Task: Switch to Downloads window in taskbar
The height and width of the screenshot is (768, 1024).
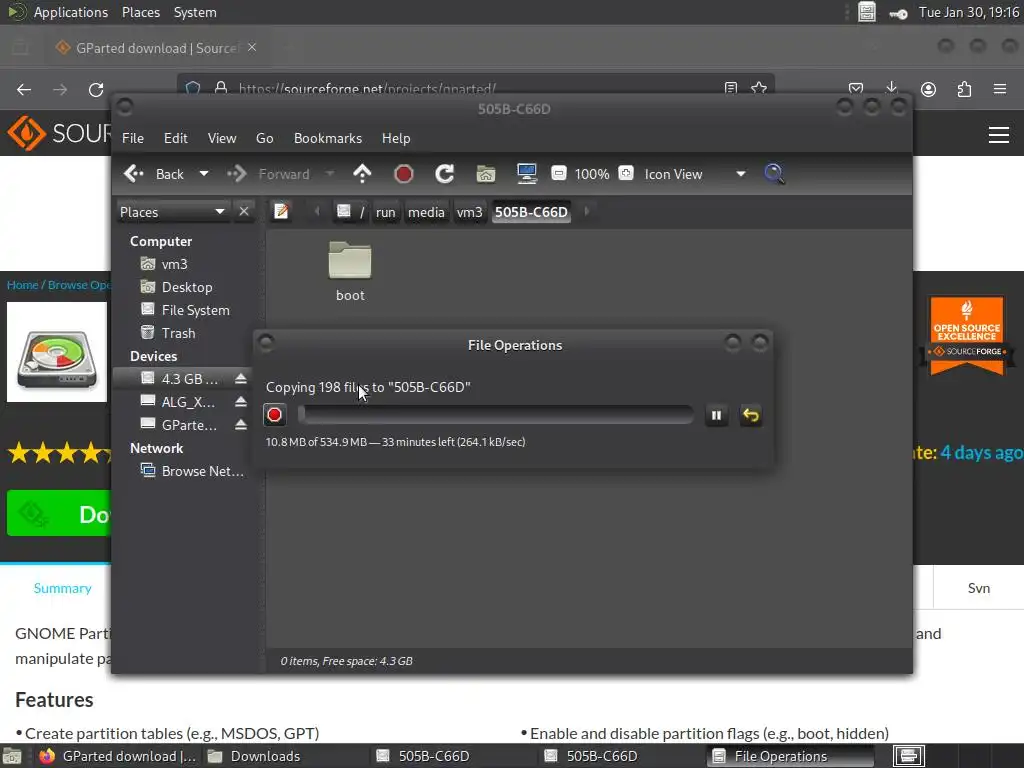Action: [x=255, y=756]
